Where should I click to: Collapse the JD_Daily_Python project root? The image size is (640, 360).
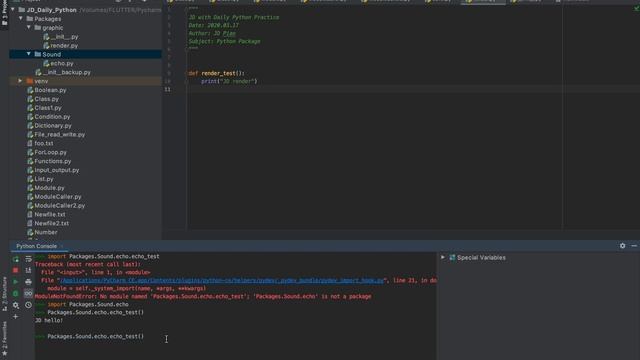(13, 9)
